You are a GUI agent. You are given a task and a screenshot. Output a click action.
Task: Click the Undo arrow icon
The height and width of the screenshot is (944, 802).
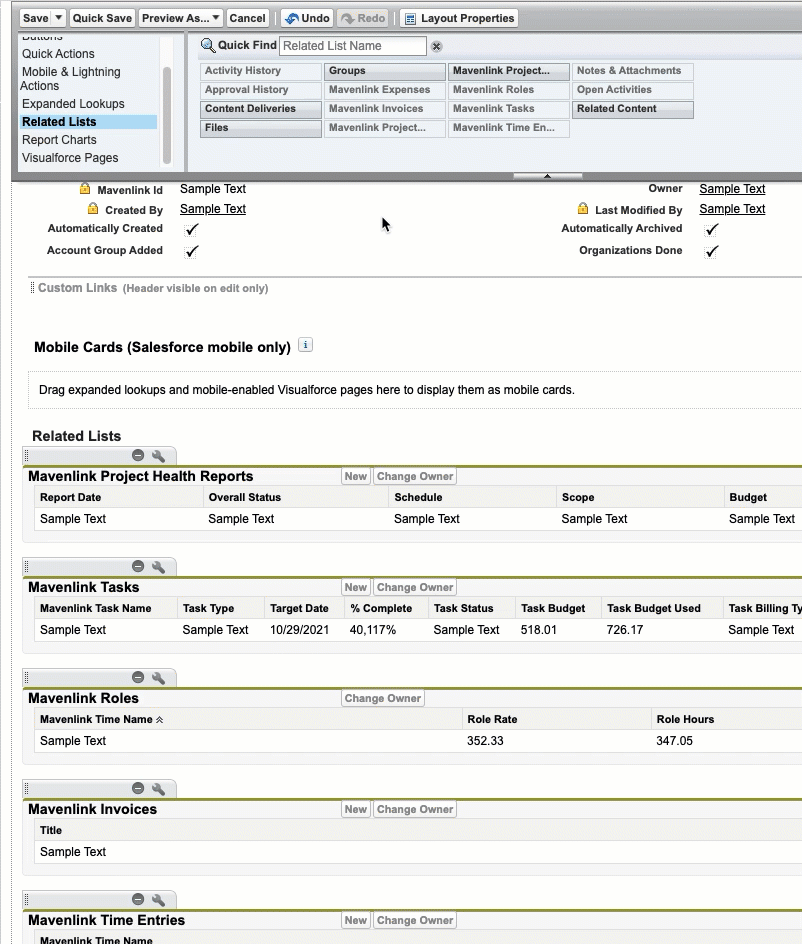click(292, 19)
